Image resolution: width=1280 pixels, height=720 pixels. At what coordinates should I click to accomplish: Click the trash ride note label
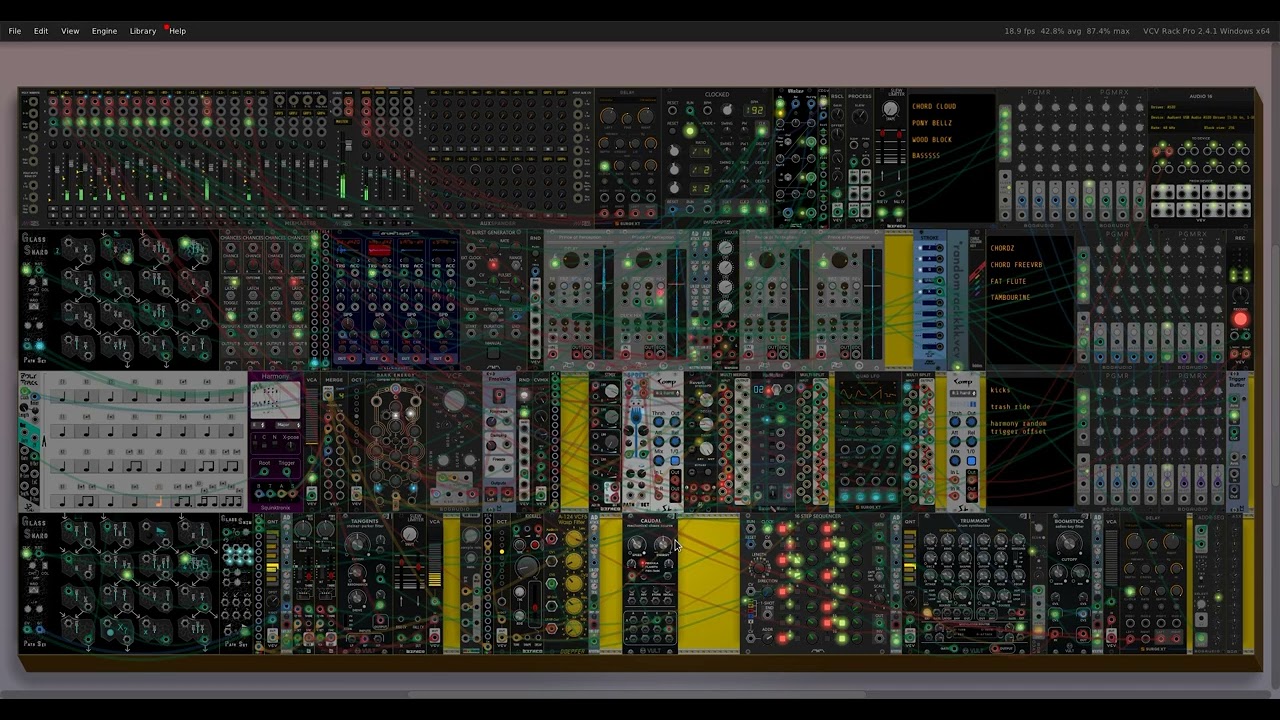[x=1010, y=407]
